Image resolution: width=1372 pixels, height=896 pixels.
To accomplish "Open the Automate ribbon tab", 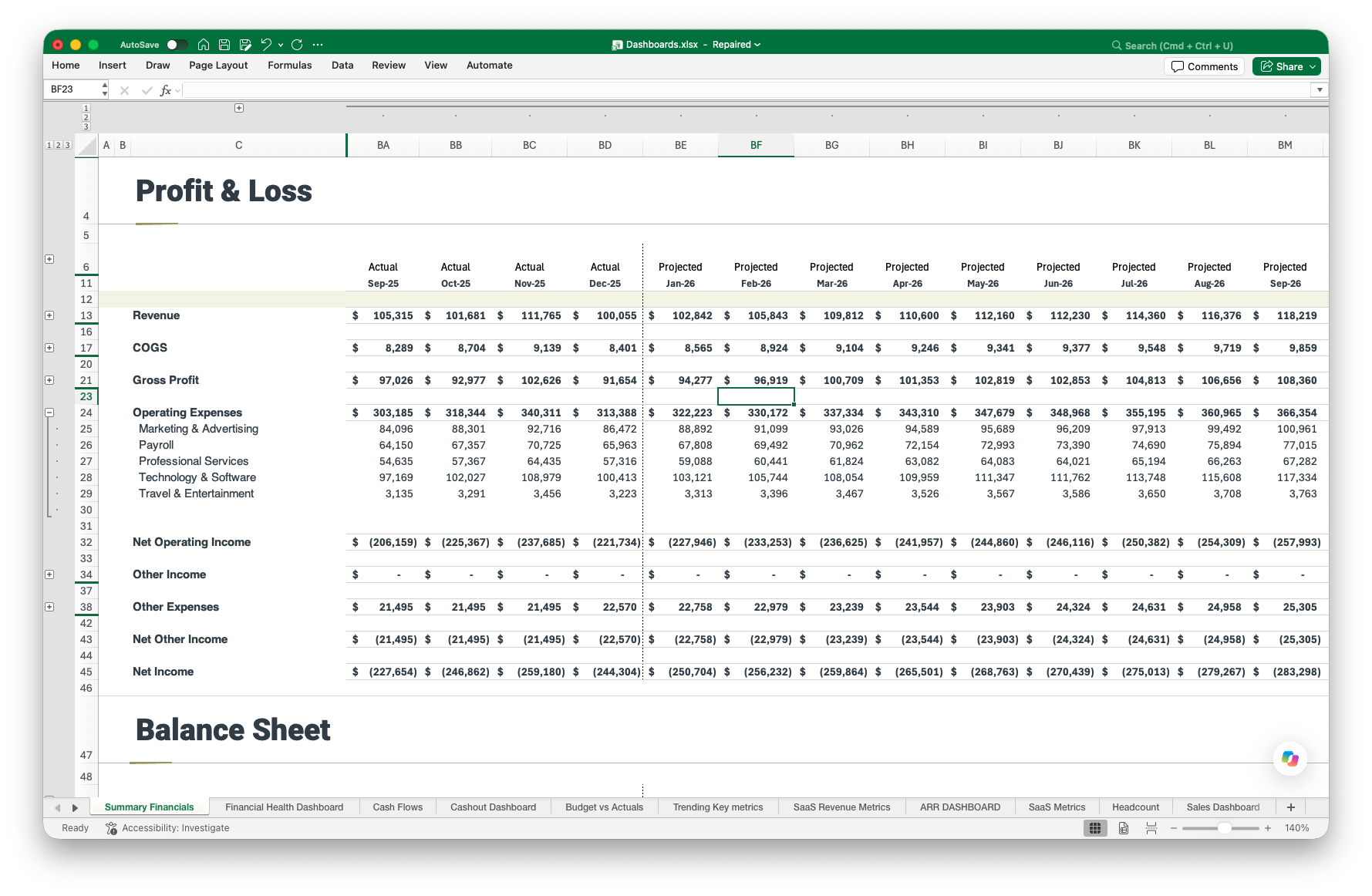I will coord(490,66).
